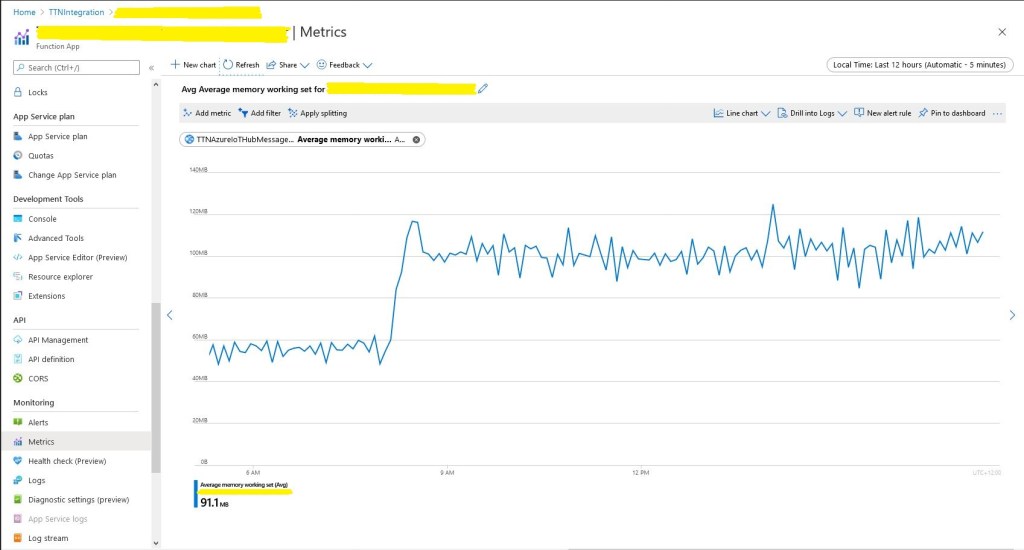1024x550 pixels.
Task: Open Health check (Preview) item
Action: pyautogui.click(x=66, y=461)
